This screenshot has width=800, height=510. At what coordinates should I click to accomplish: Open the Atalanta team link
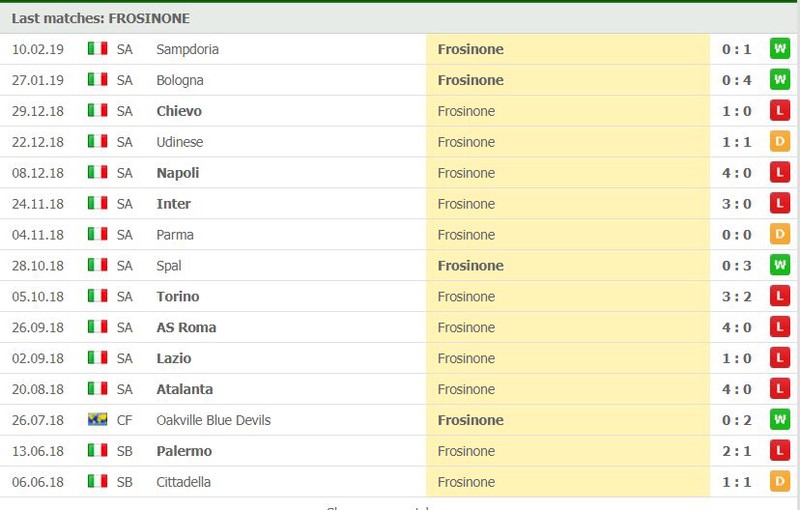[x=185, y=389]
